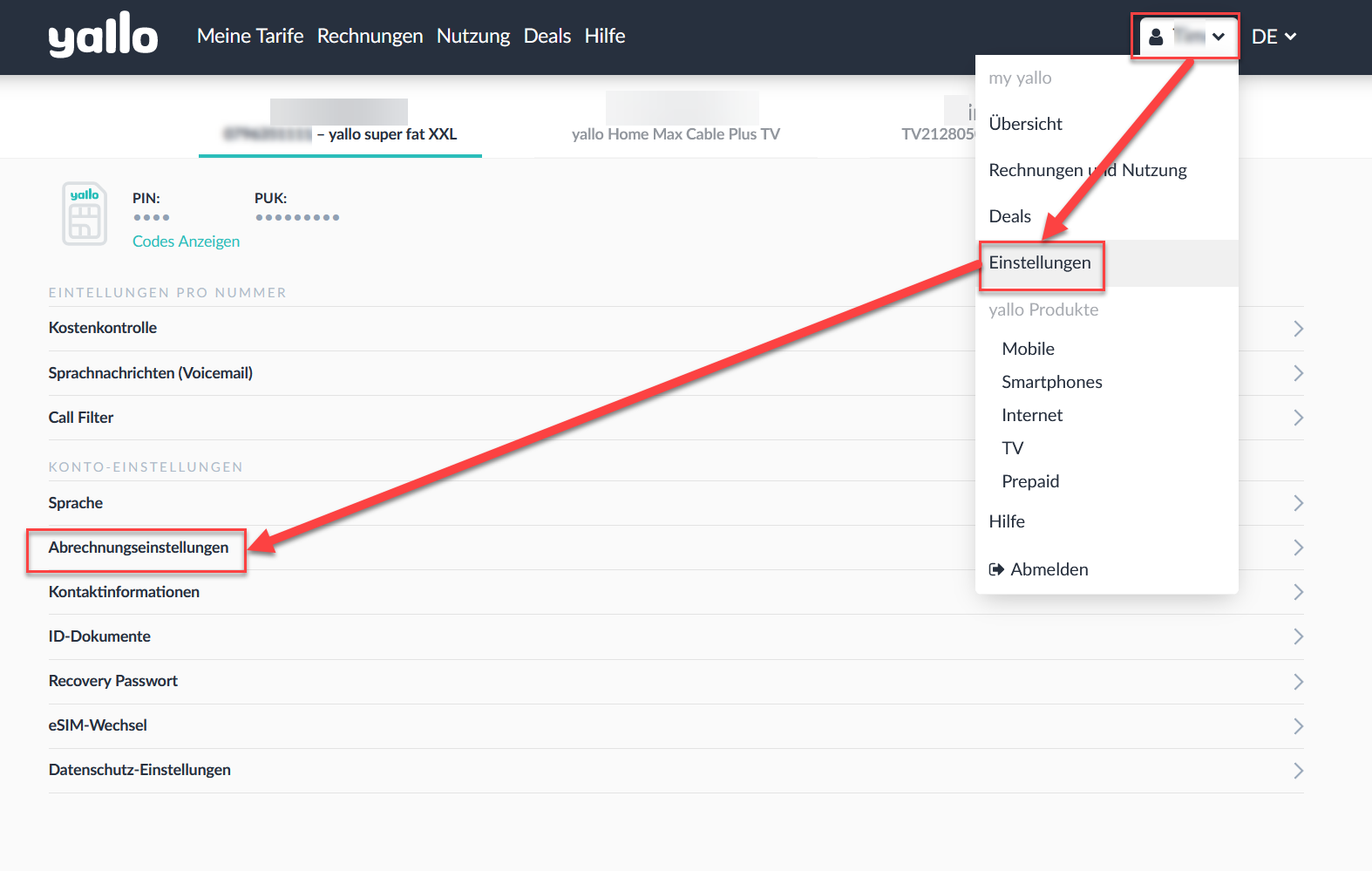
Task: Open Abrechnungseinstellungen
Action: pyautogui.click(x=676, y=548)
